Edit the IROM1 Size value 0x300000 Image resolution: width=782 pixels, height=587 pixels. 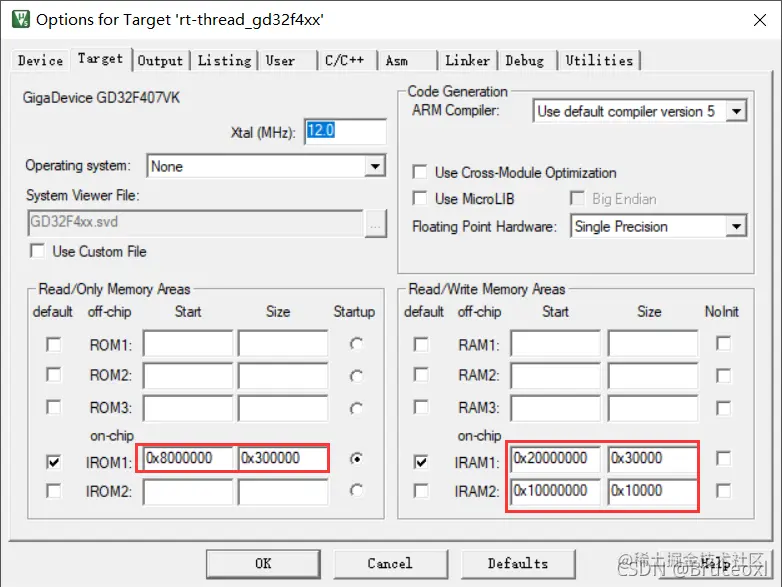(283, 458)
